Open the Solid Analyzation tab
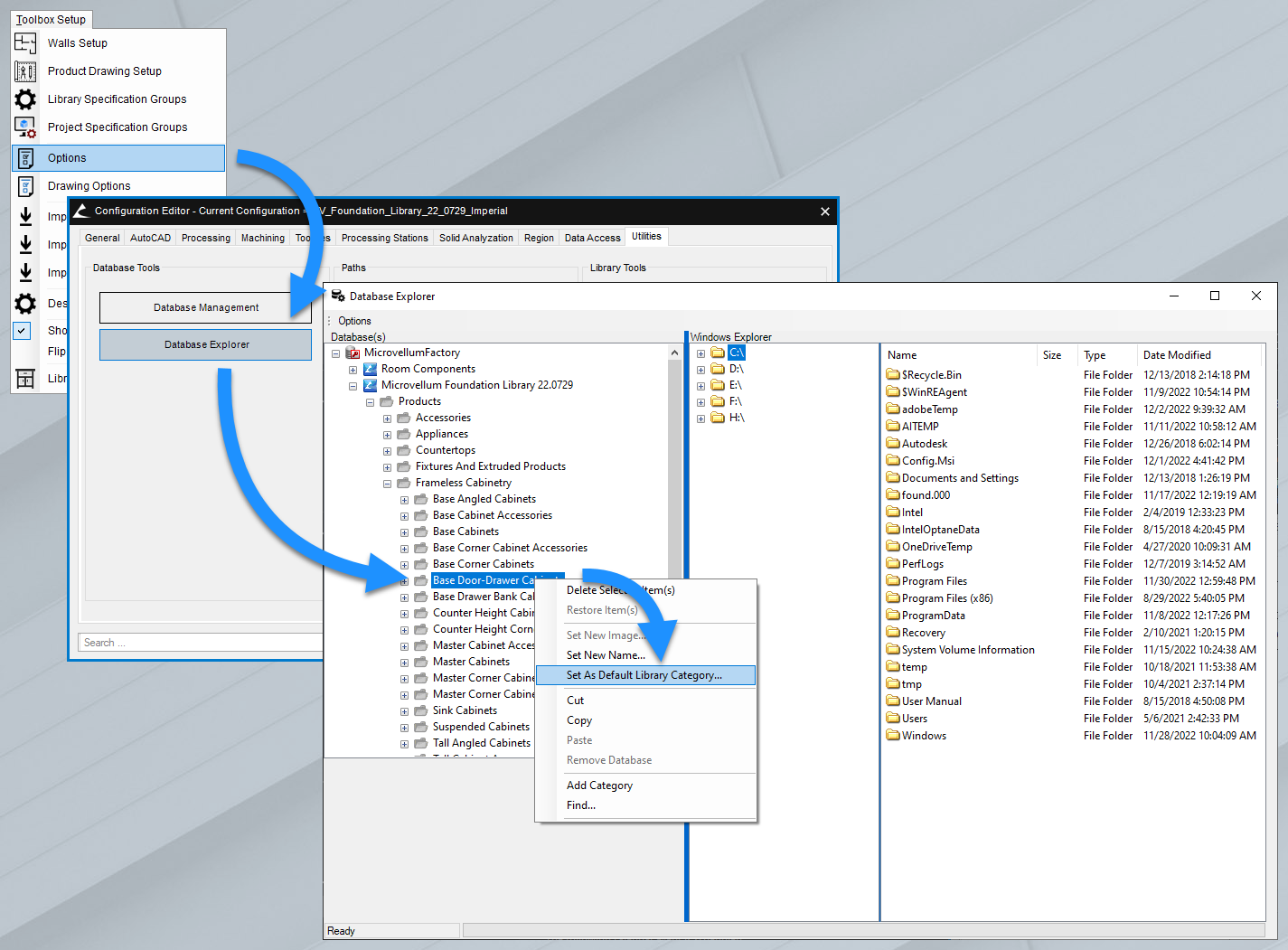Screen dimensions: 1288x950 pyautogui.click(x=475, y=238)
